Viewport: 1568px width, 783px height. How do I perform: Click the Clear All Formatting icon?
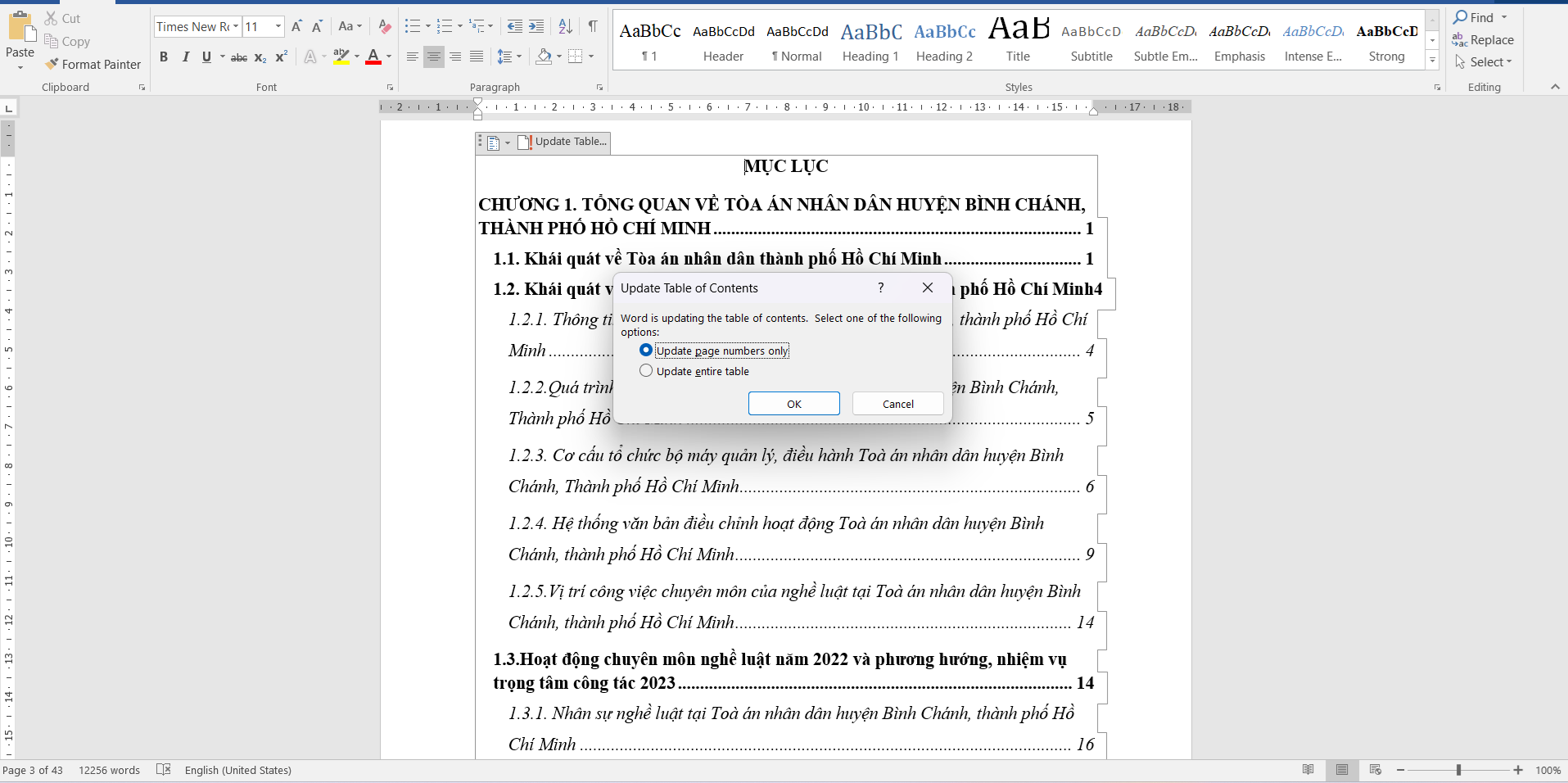pyautogui.click(x=384, y=26)
